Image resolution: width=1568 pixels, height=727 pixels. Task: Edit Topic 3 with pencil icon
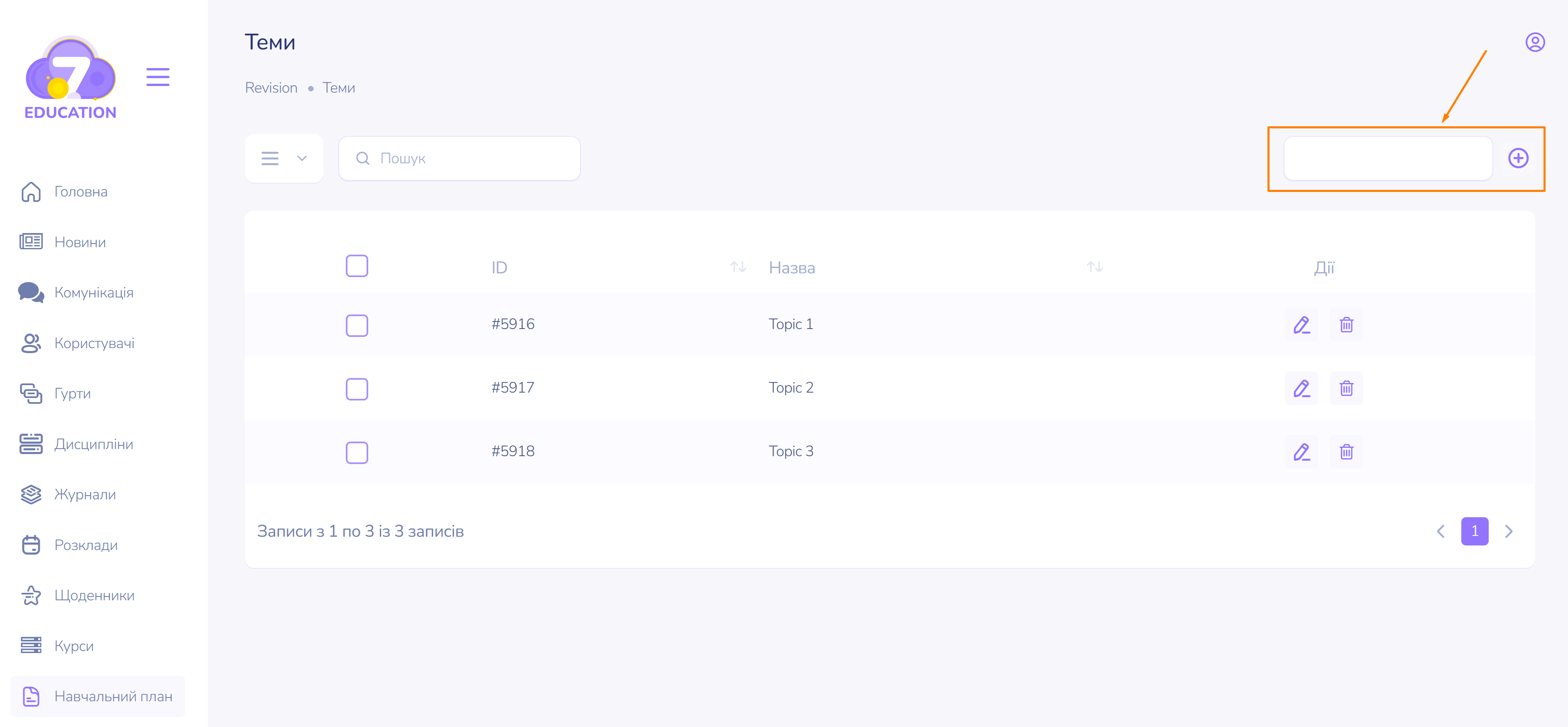click(1301, 452)
